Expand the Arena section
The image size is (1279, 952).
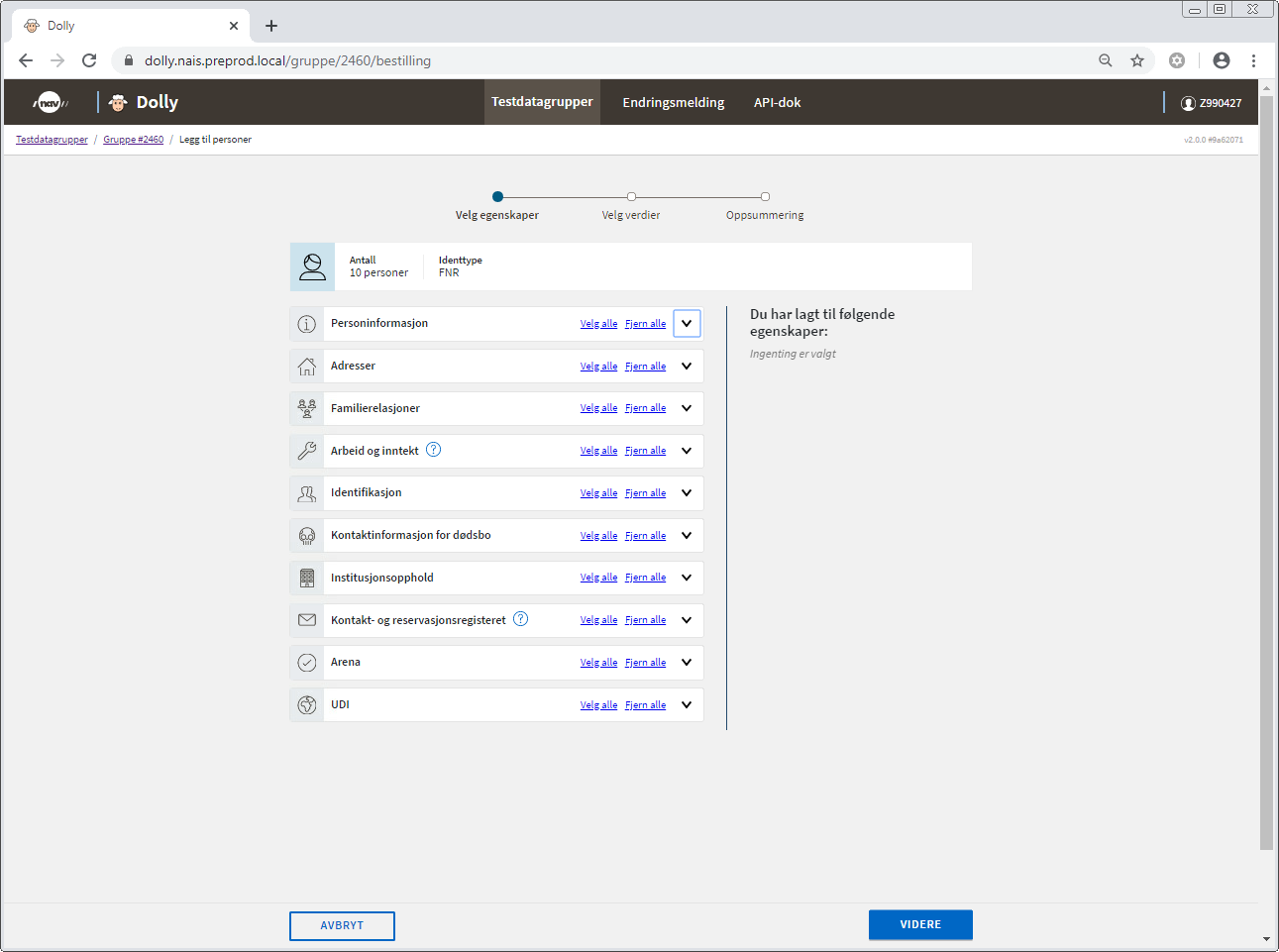click(x=687, y=663)
